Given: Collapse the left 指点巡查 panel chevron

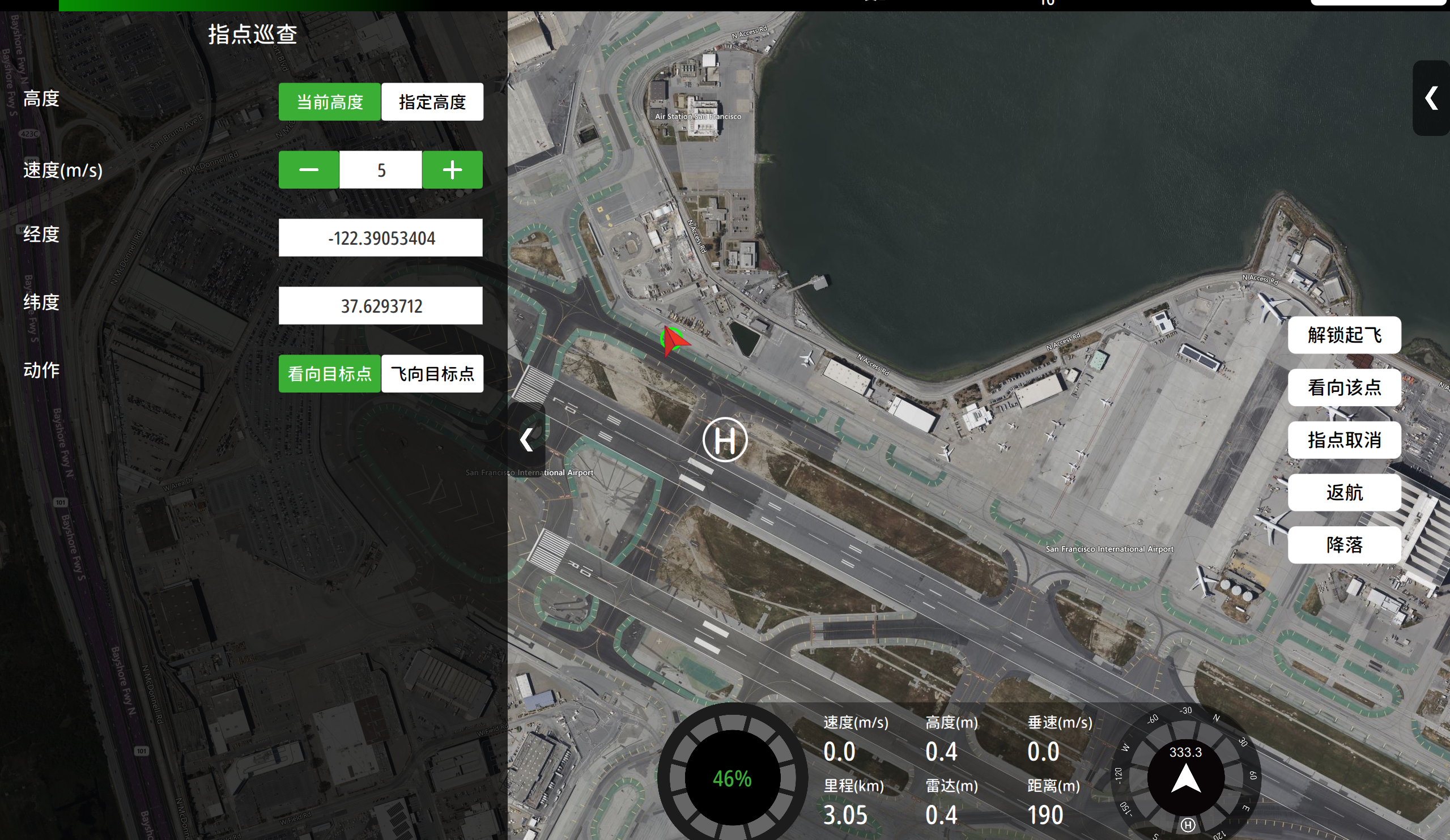Looking at the screenshot, I should click(x=526, y=440).
